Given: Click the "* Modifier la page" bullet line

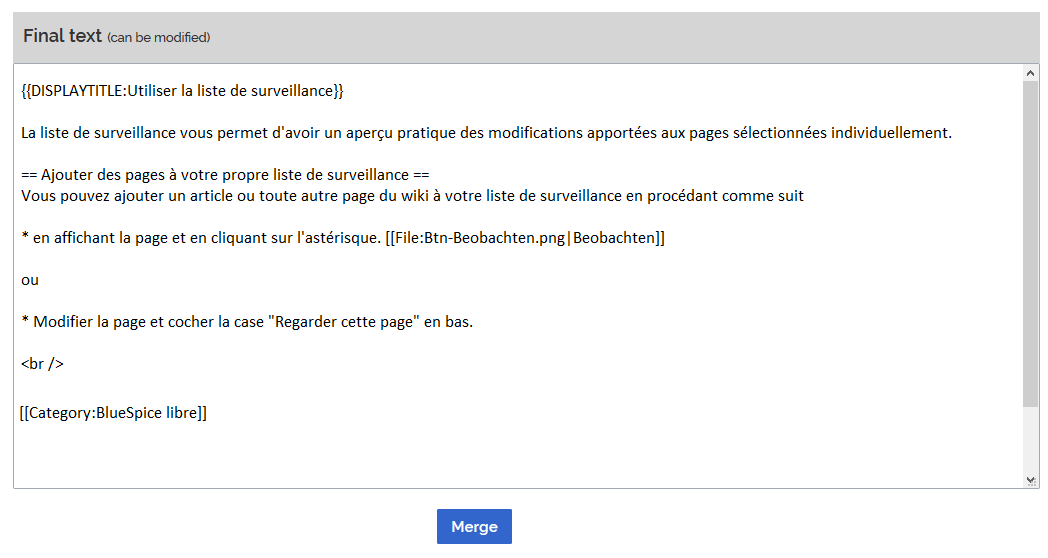Looking at the screenshot, I should pos(247,322).
